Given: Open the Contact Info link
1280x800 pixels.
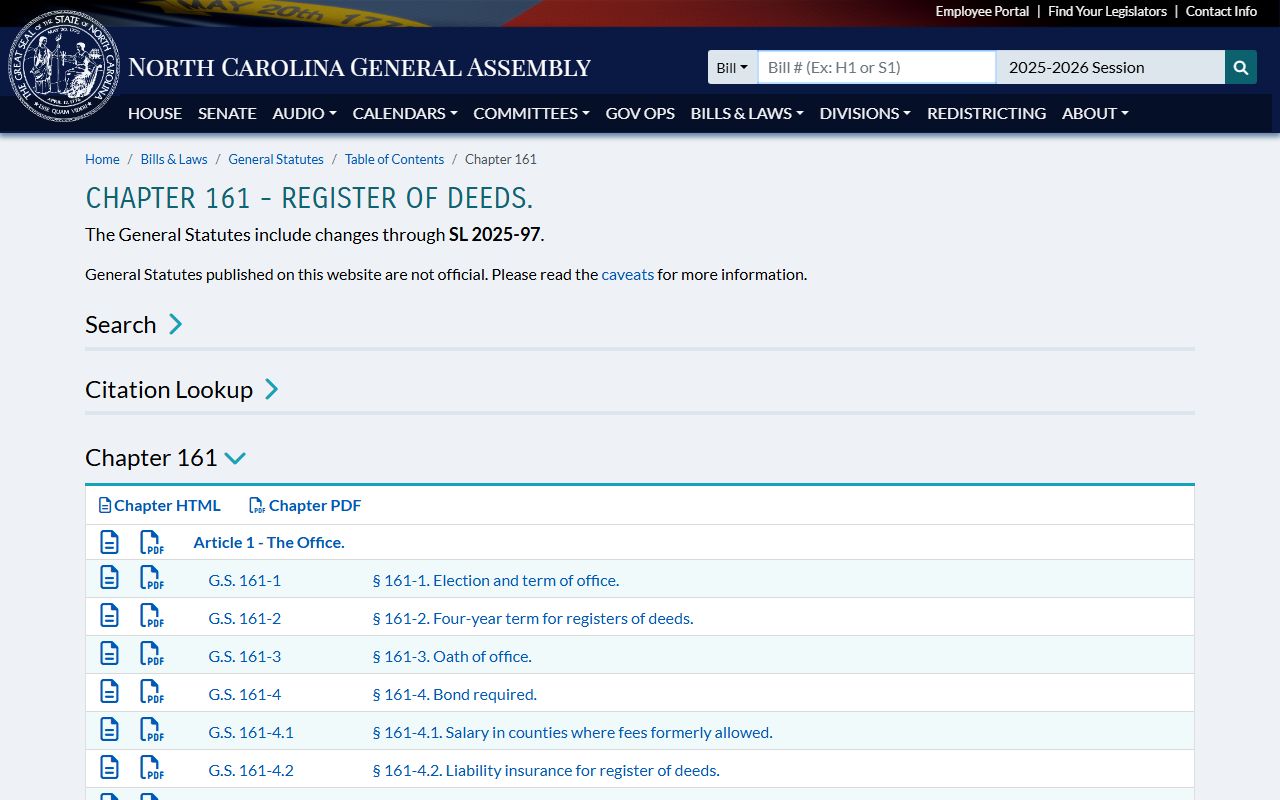Looking at the screenshot, I should pyautogui.click(x=1221, y=11).
